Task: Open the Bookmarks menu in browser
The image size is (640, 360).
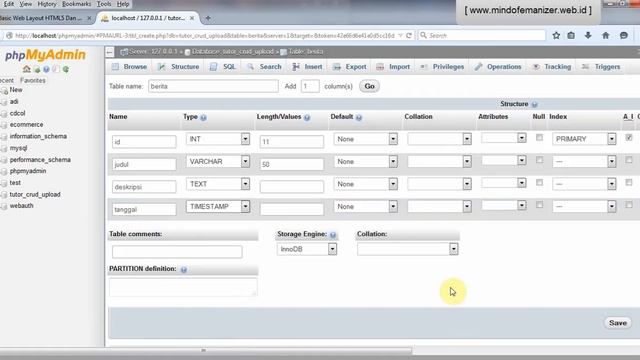Action: tap(76, 4)
